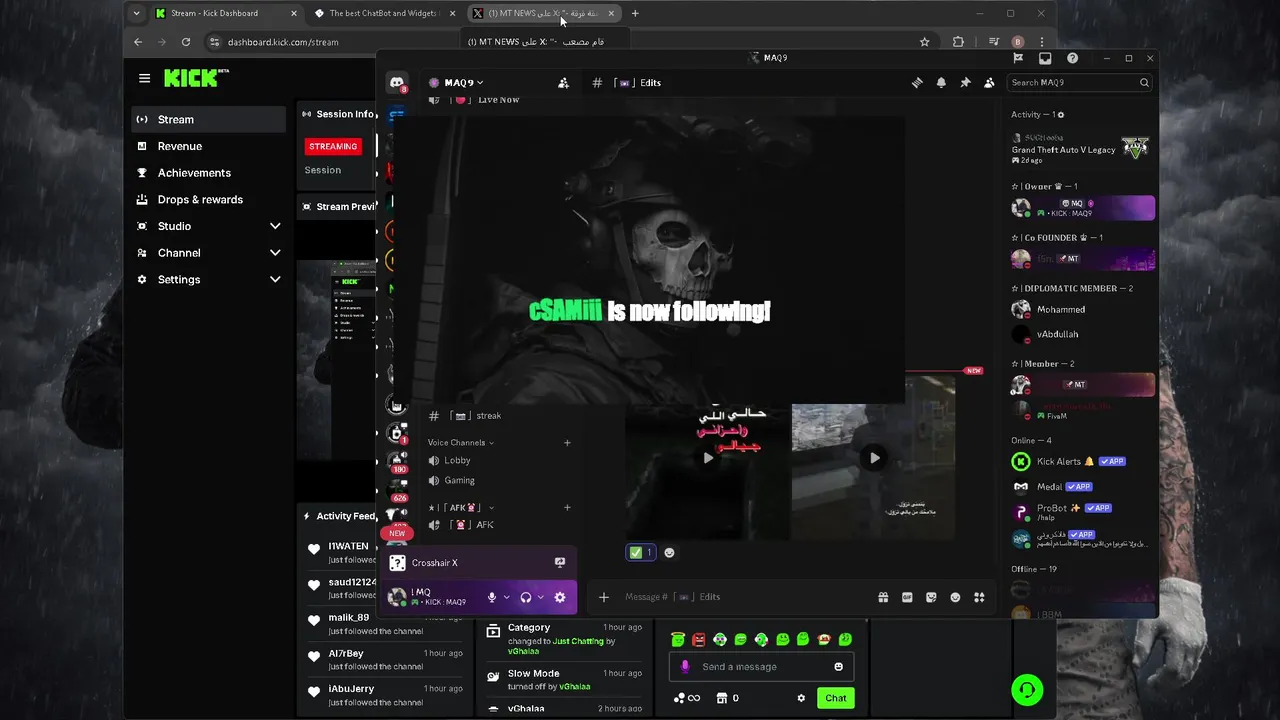1280x720 pixels.
Task: Open Kick chat settings gear
Action: click(x=801, y=698)
